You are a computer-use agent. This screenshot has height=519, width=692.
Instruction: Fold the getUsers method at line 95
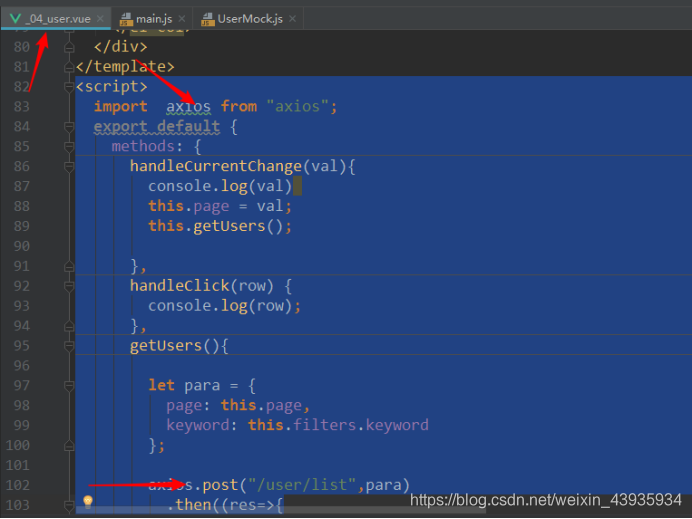(x=69, y=346)
